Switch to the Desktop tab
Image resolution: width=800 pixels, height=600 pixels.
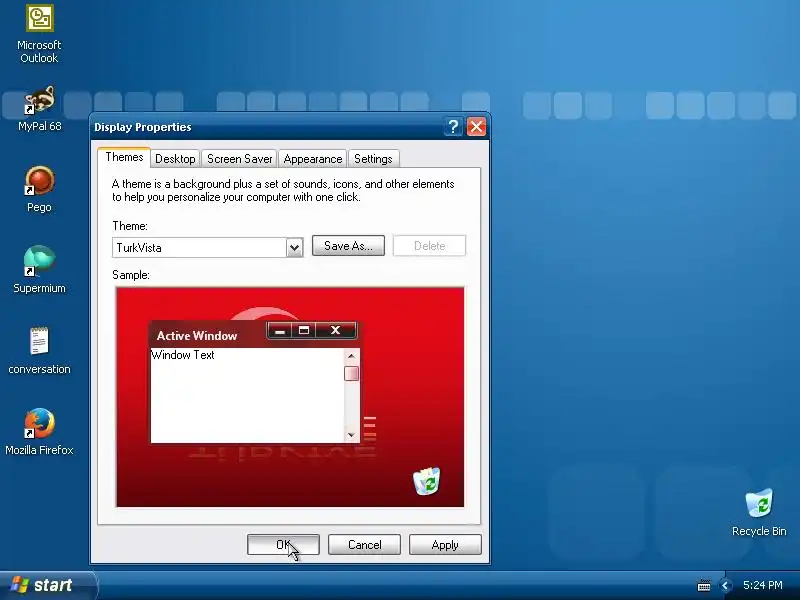click(x=175, y=159)
